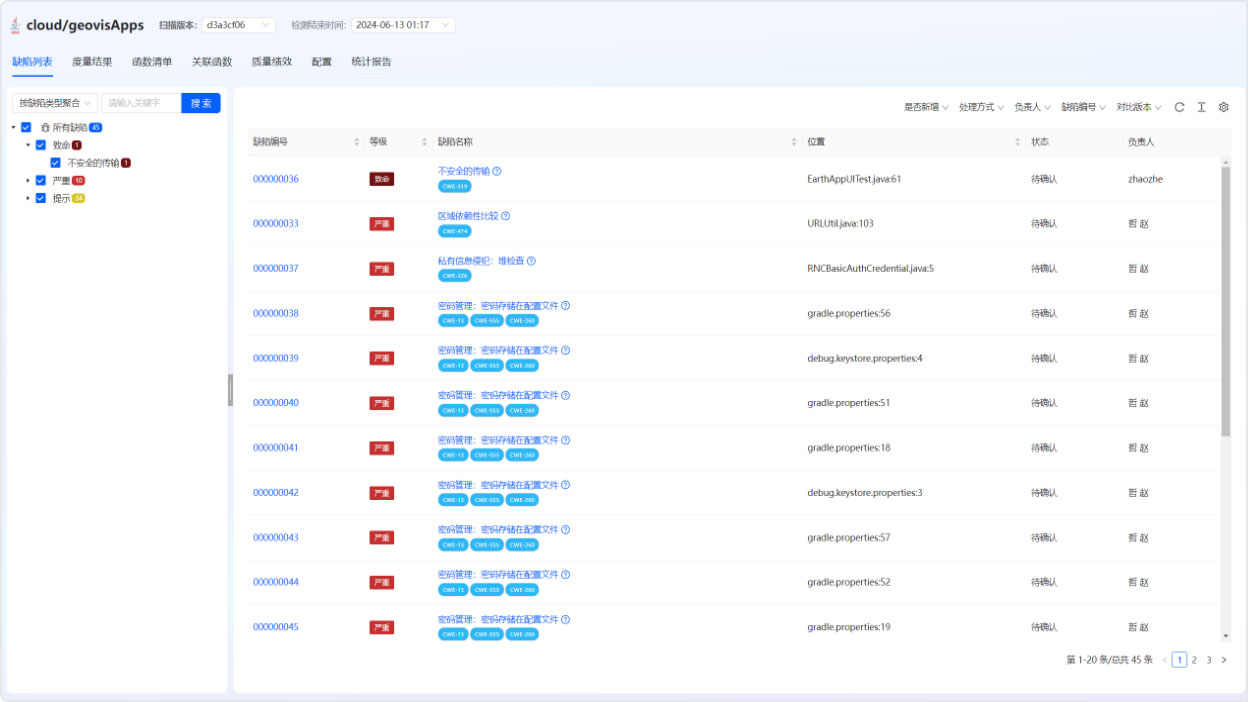Expand the 严重 tree node arrow
Viewport: 1248px width, 702px height.
pos(28,181)
